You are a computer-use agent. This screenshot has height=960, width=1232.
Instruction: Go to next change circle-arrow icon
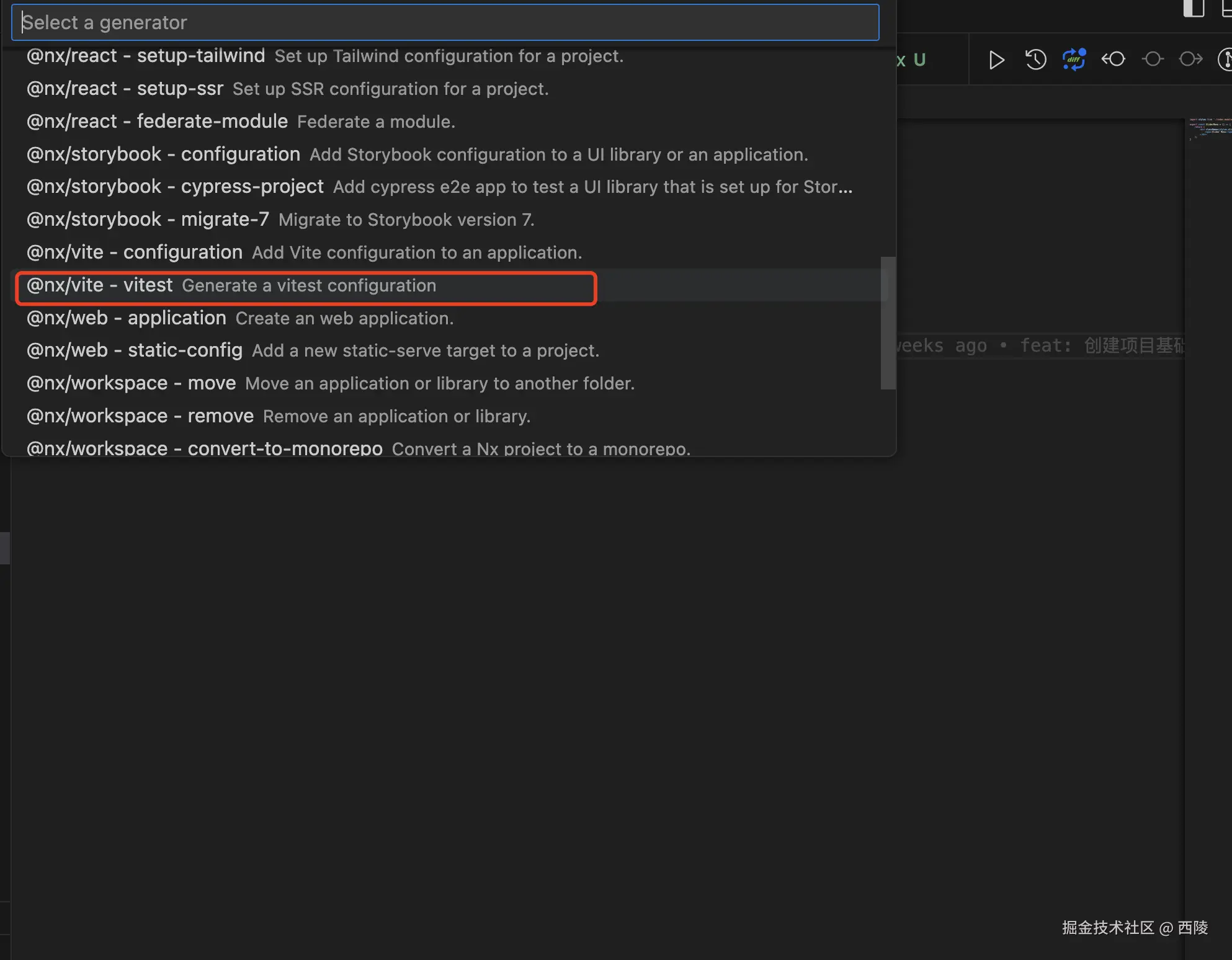[x=1190, y=60]
